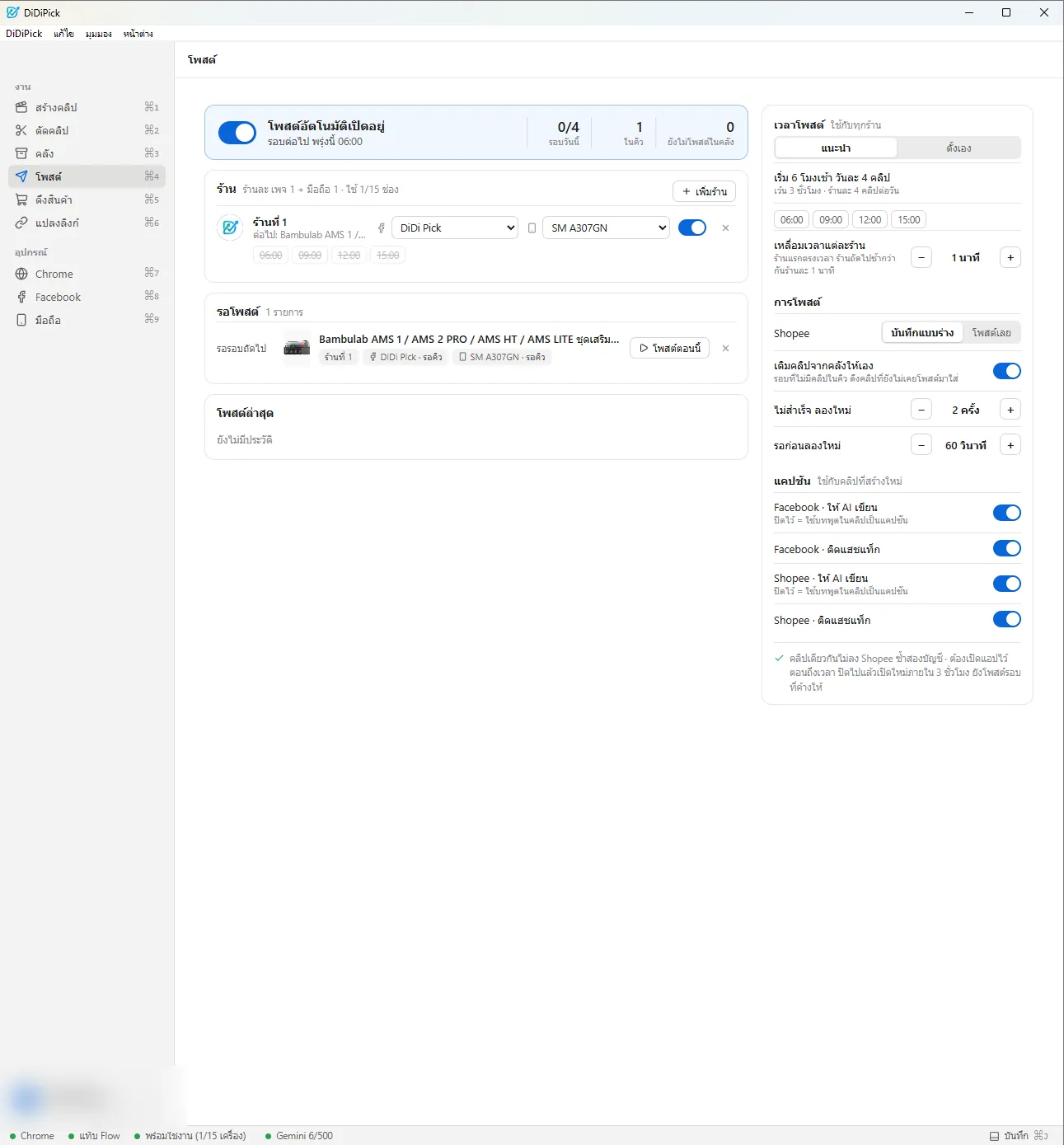Open the สร้างคลิป (create clip) sidebar item

(x=87, y=107)
